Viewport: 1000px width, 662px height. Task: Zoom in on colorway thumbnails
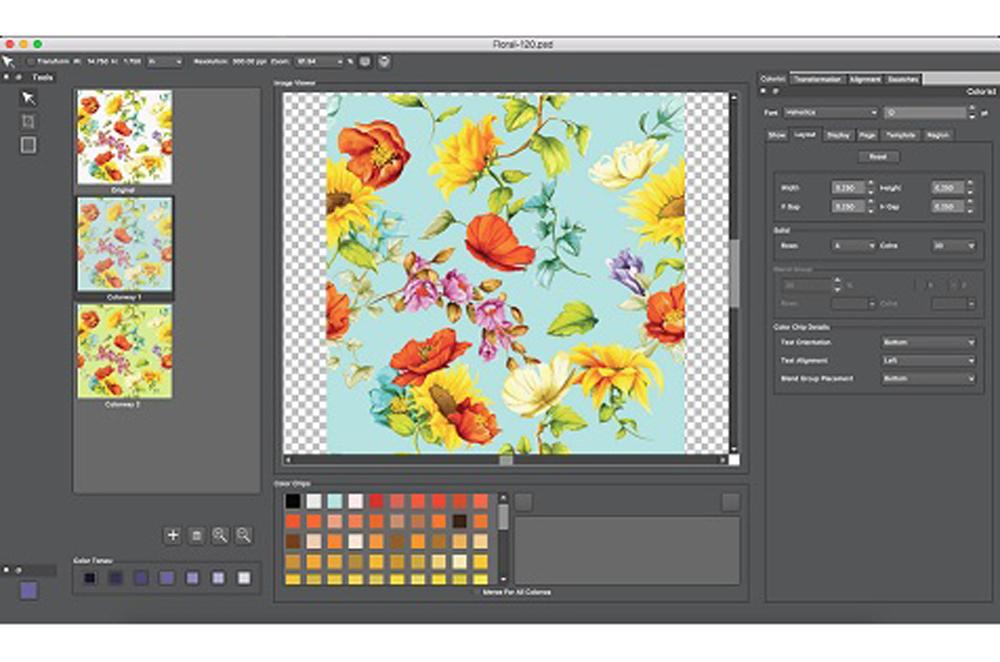[x=220, y=535]
